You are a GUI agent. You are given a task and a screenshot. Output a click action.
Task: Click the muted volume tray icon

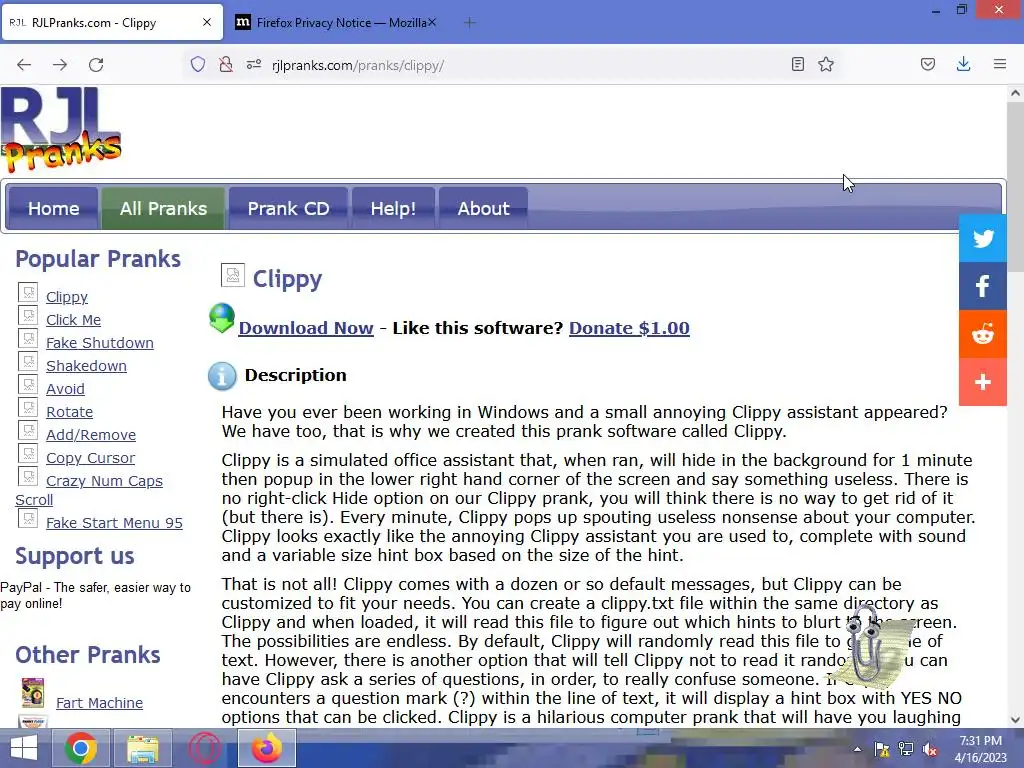[x=929, y=749]
